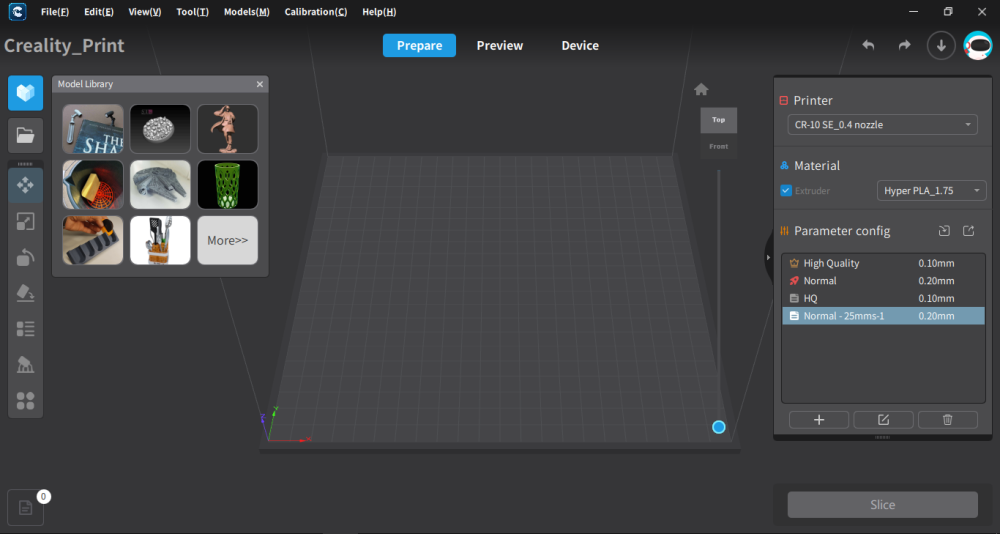Pick the sponge holder model thumbnail
The width and height of the screenshot is (1000, 534).
tap(93, 185)
